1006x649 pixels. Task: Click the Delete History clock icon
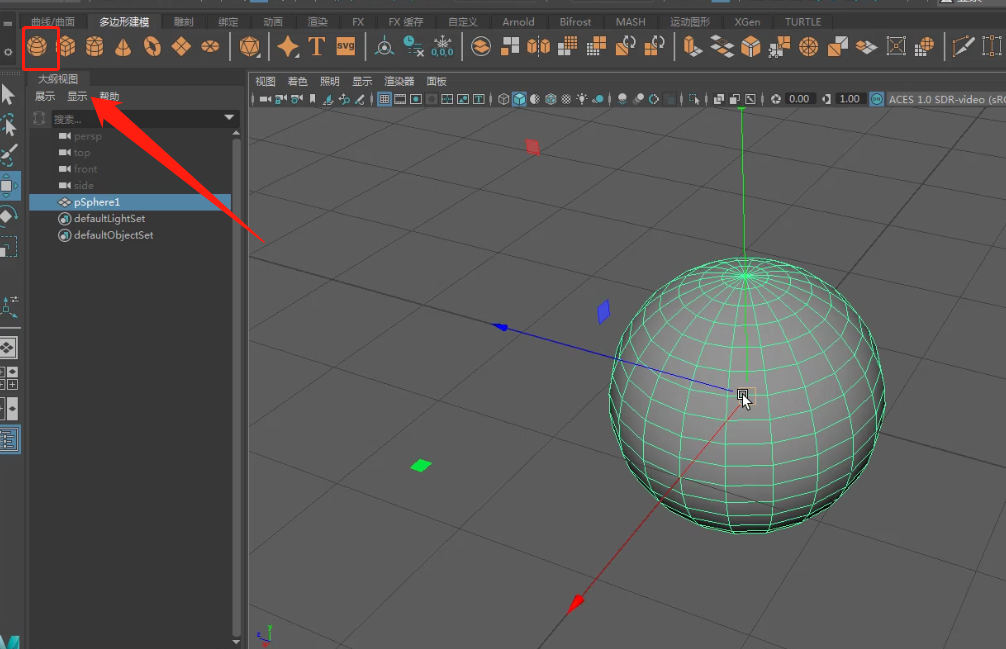[413, 46]
